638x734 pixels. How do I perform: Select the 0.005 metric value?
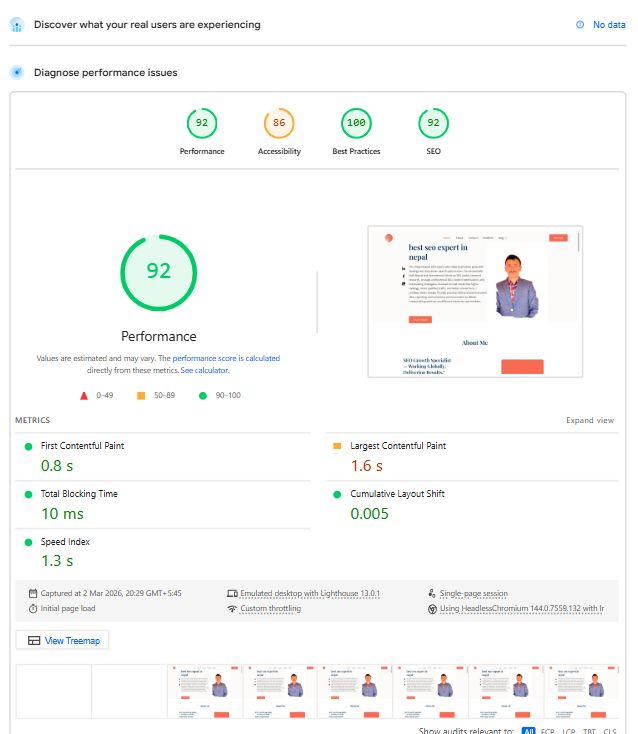tap(369, 514)
